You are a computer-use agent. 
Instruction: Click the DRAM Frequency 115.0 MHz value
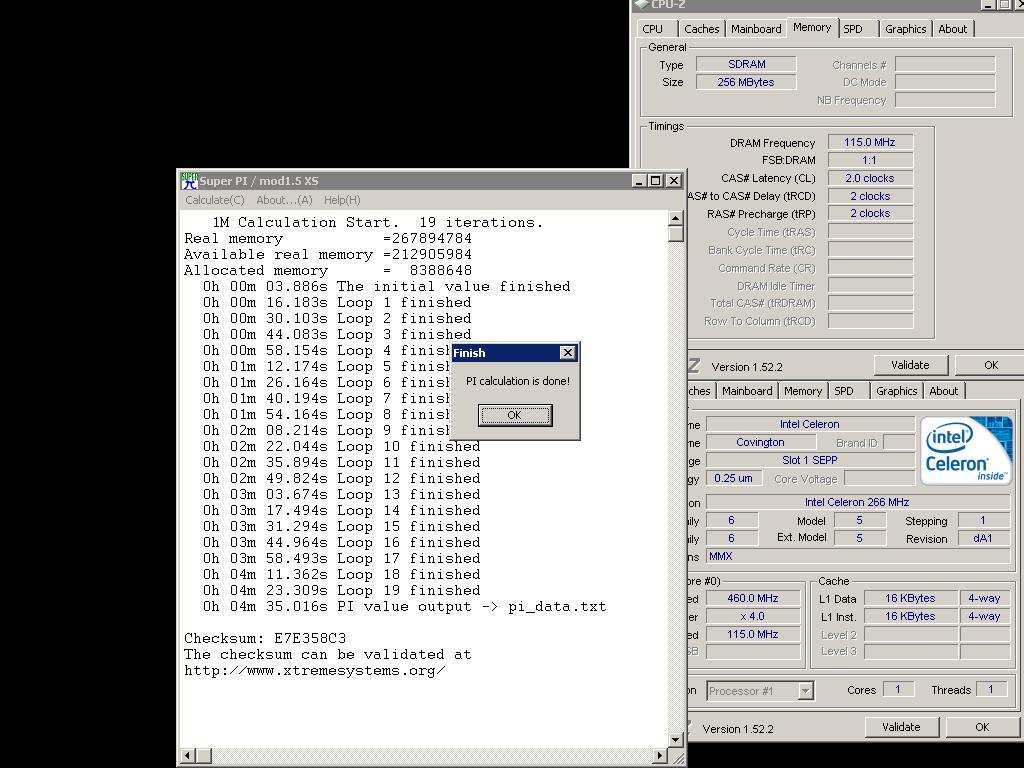tap(870, 142)
